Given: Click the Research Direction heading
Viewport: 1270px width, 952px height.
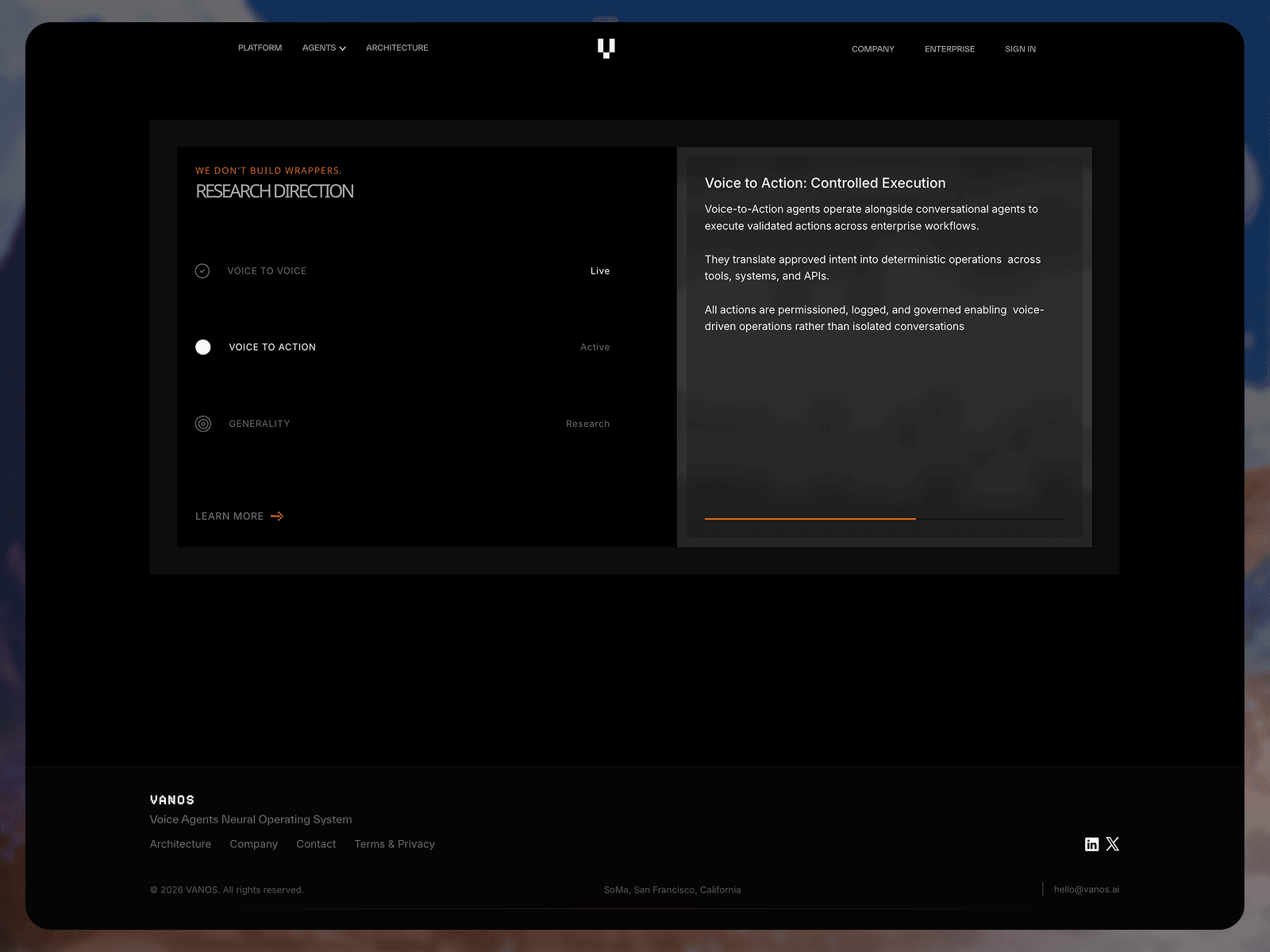Looking at the screenshot, I should (x=275, y=191).
